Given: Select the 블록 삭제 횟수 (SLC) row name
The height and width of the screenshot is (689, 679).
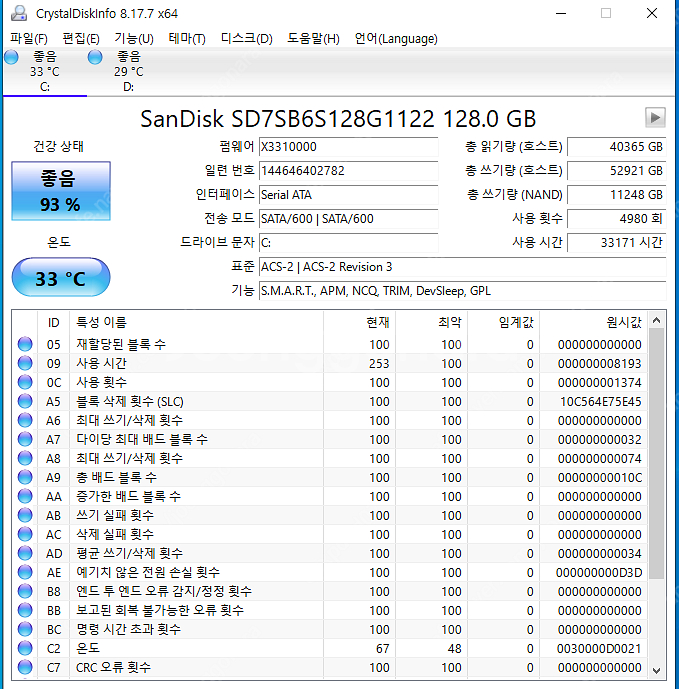Looking at the screenshot, I should (x=130, y=401).
